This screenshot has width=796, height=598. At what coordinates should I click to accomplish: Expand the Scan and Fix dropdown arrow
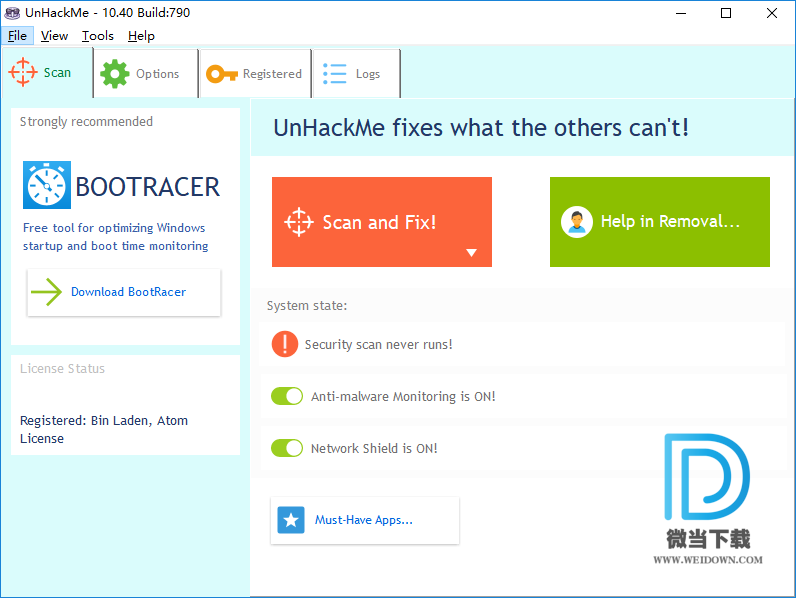(x=472, y=253)
